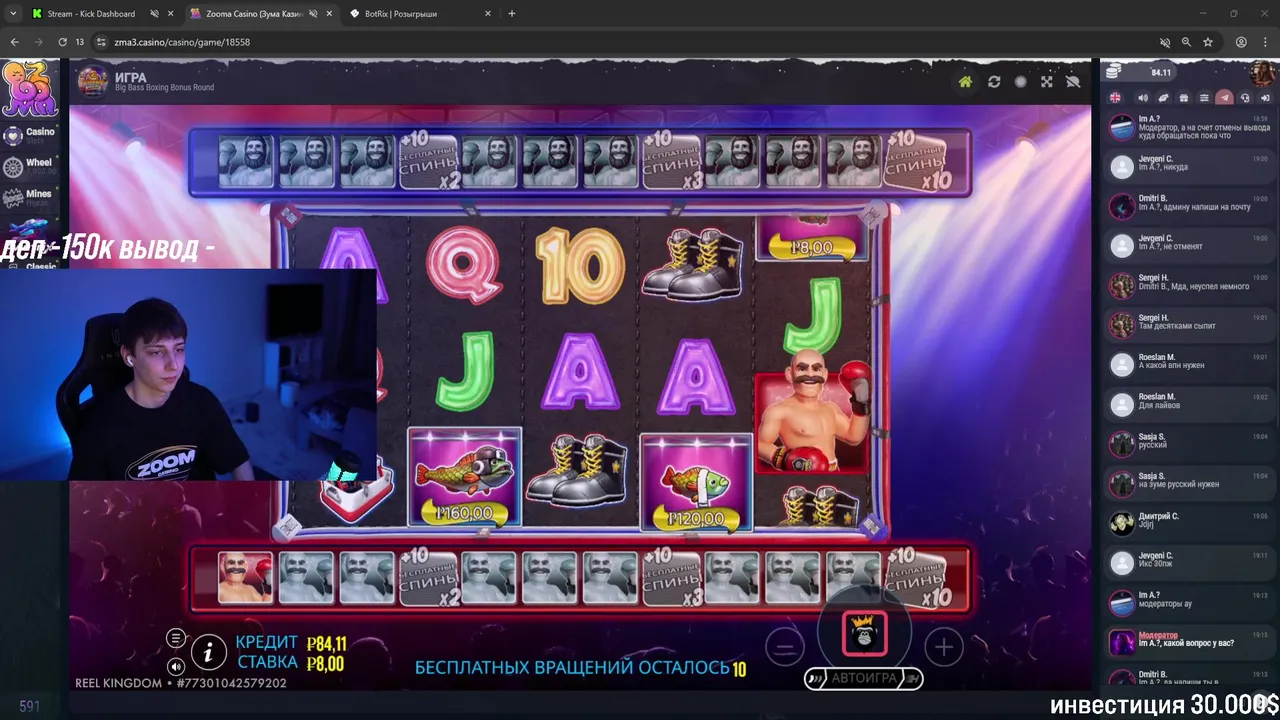Screen dimensions: 1280x720
Task: Open chat settings sliders icon
Action: point(1204,98)
